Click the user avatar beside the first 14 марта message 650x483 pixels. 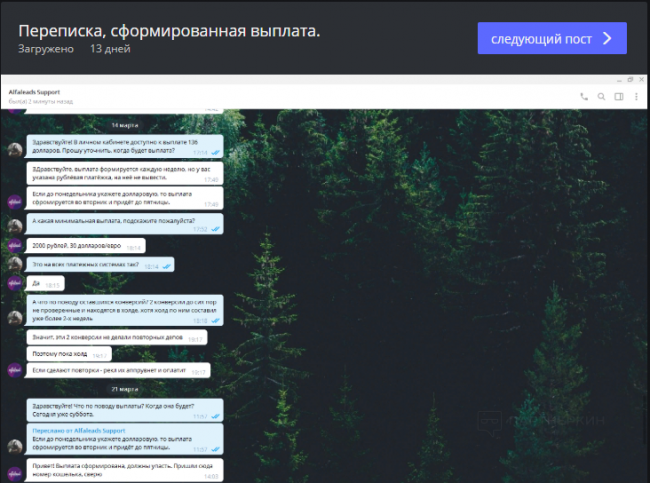15,148
